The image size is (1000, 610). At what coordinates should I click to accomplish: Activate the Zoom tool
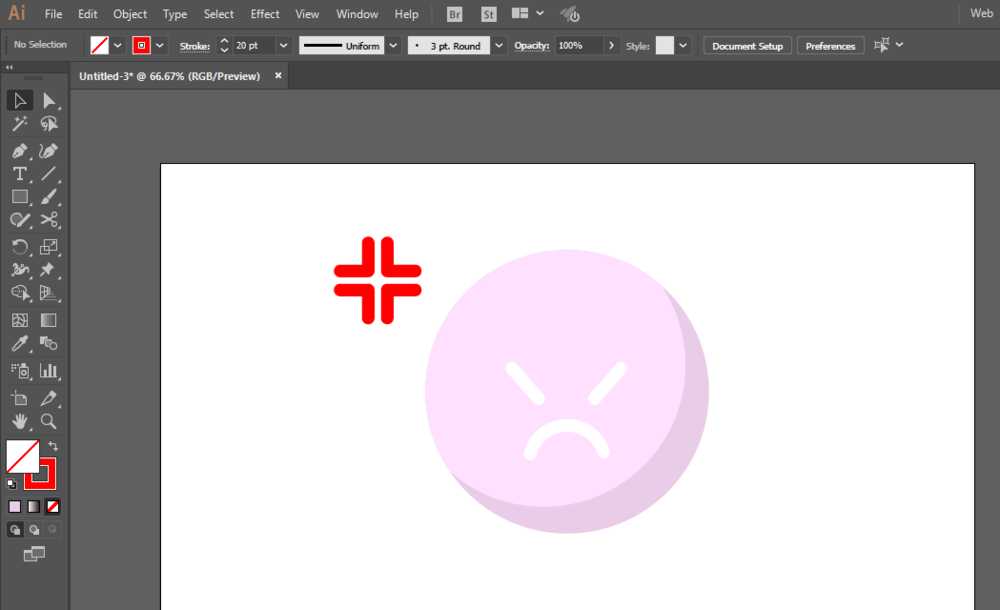click(48, 421)
